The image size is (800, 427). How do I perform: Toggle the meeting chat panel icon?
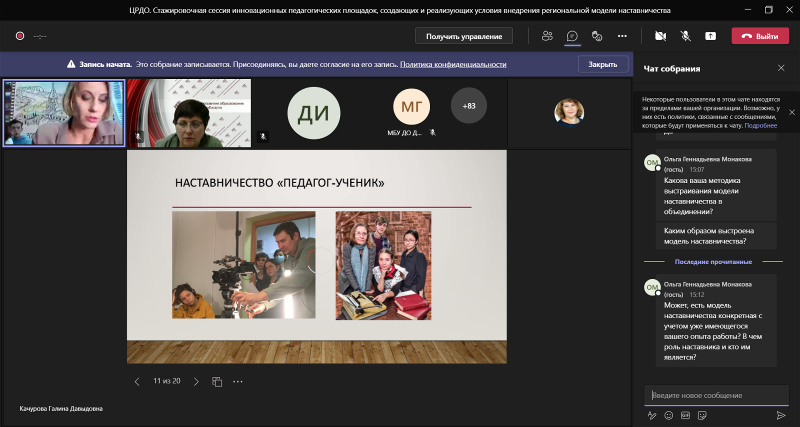(572, 35)
